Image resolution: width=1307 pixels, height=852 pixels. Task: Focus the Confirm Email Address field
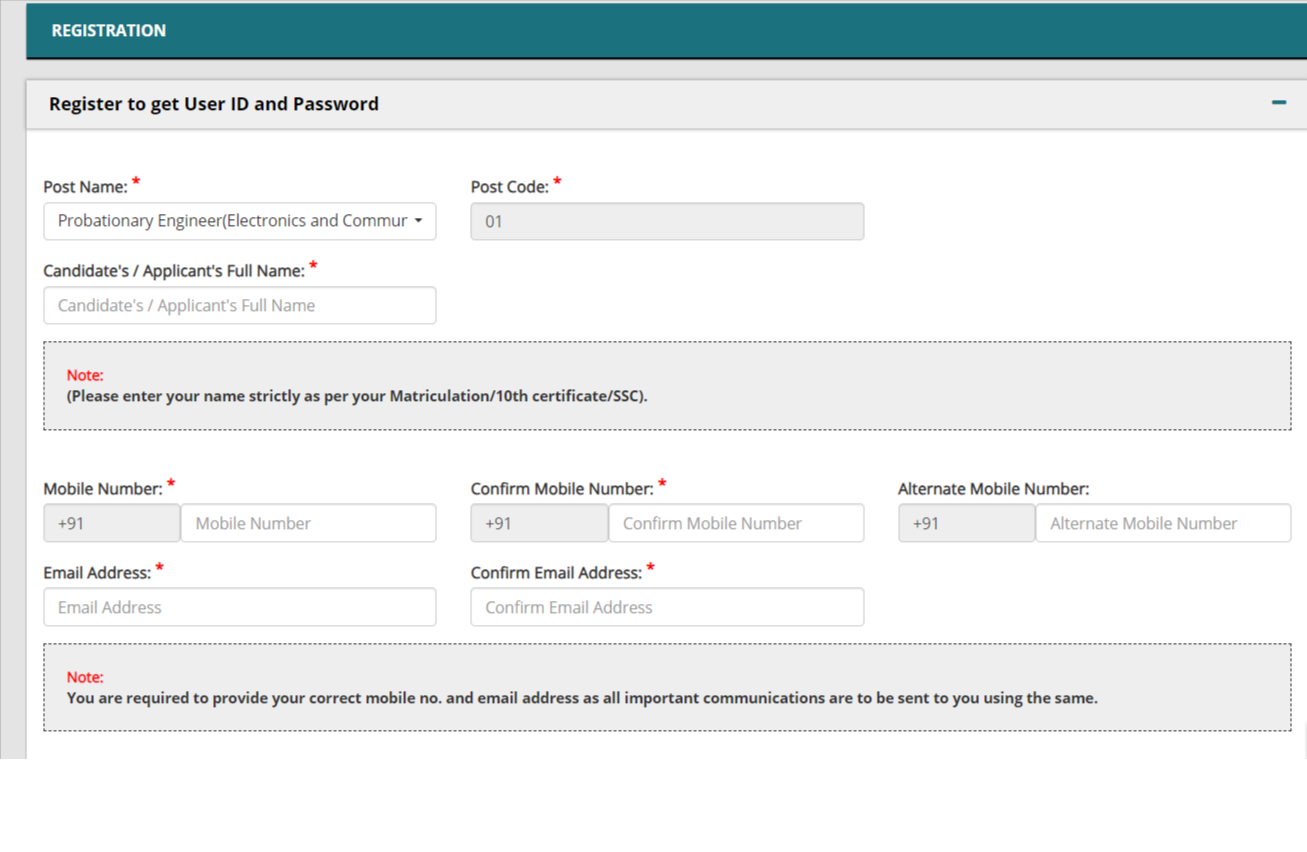pyautogui.click(x=667, y=607)
